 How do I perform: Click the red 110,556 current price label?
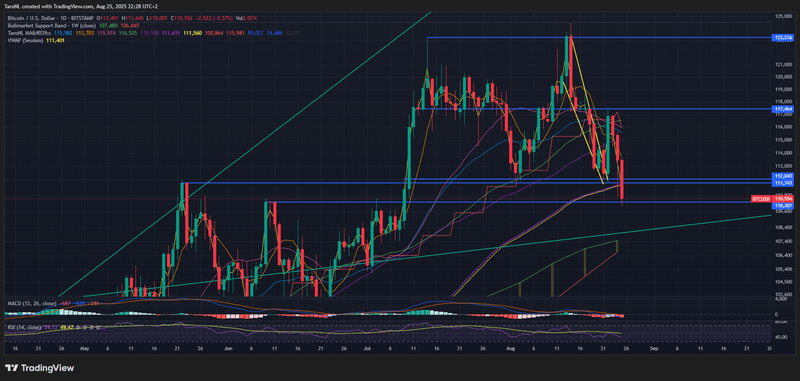(783, 198)
